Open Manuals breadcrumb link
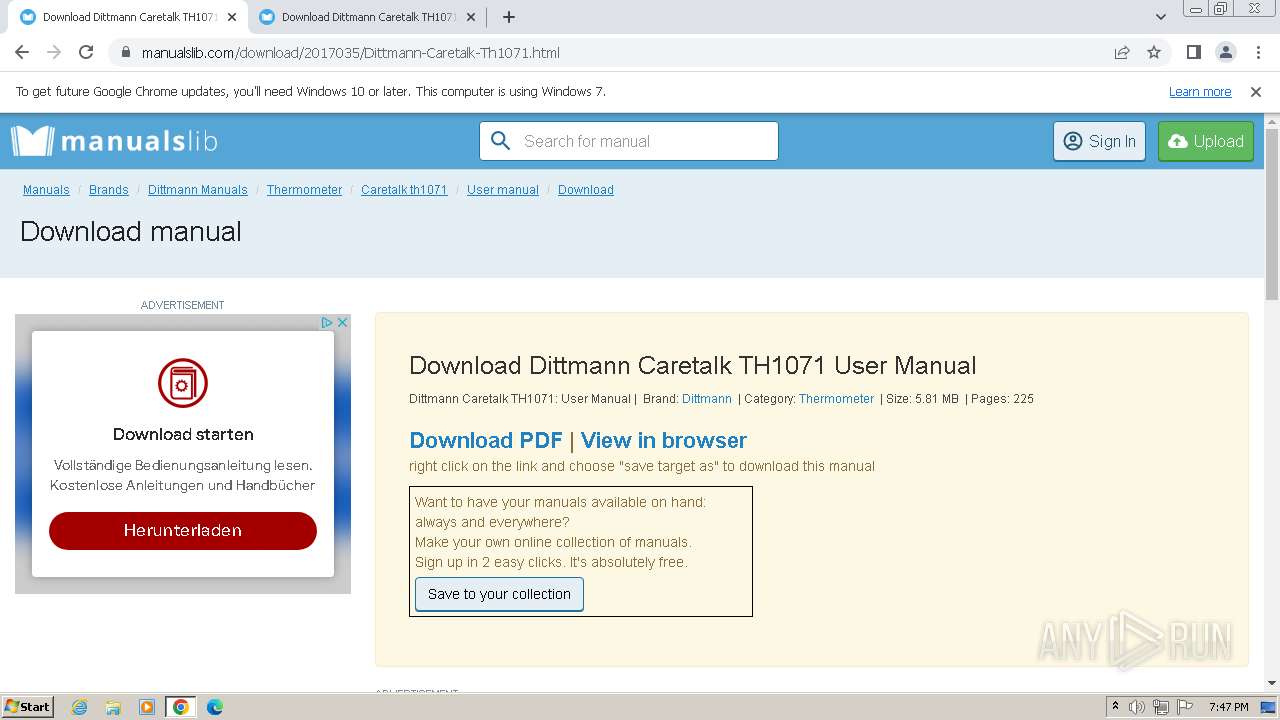 [x=46, y=190]
